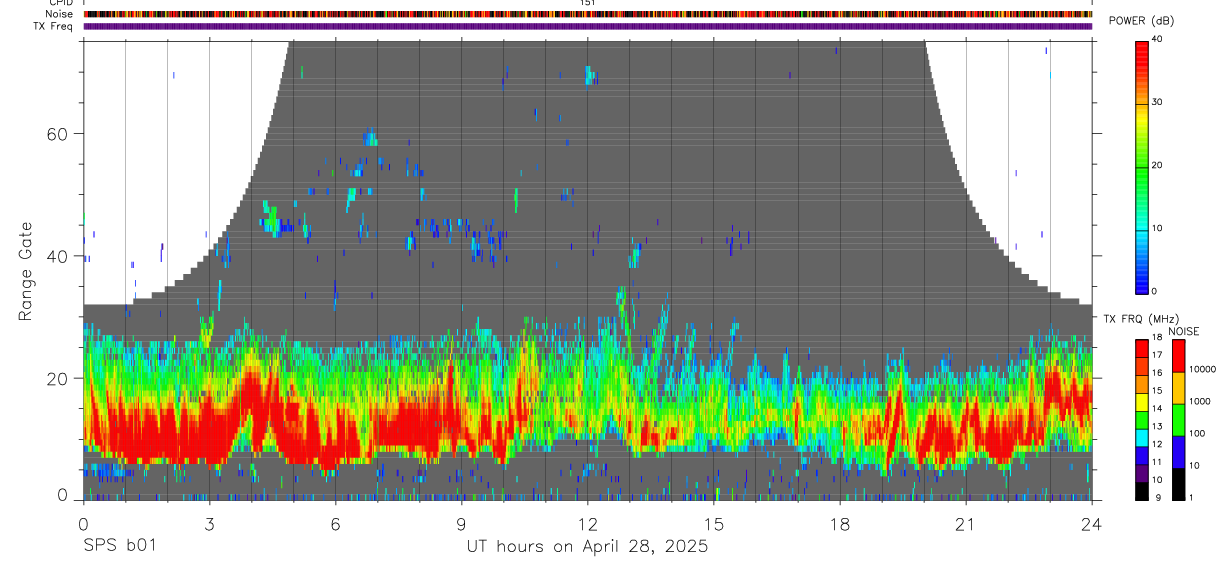Click the Range Gate 20 axis label

pos(61,378)
